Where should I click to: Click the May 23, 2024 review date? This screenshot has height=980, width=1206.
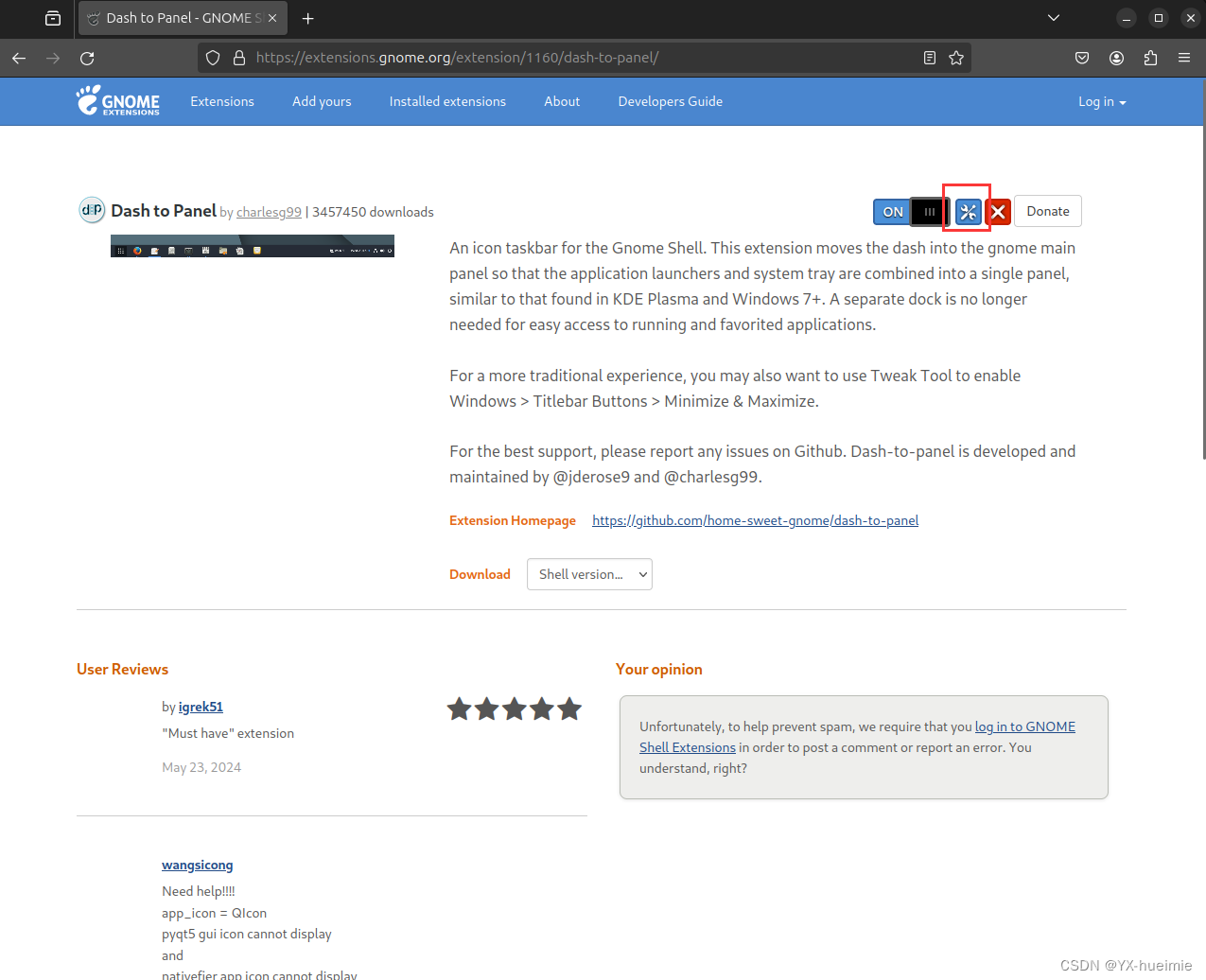pyautogui.click(x=201, y=767)
